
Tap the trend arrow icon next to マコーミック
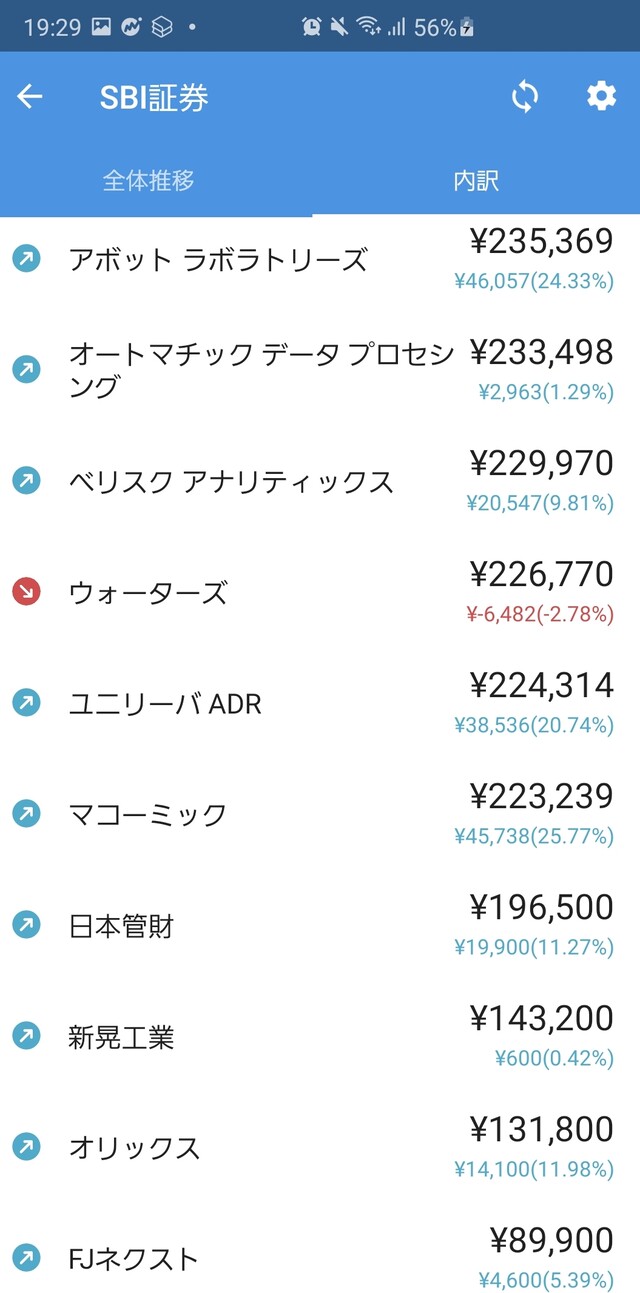[x=26, y=814]
